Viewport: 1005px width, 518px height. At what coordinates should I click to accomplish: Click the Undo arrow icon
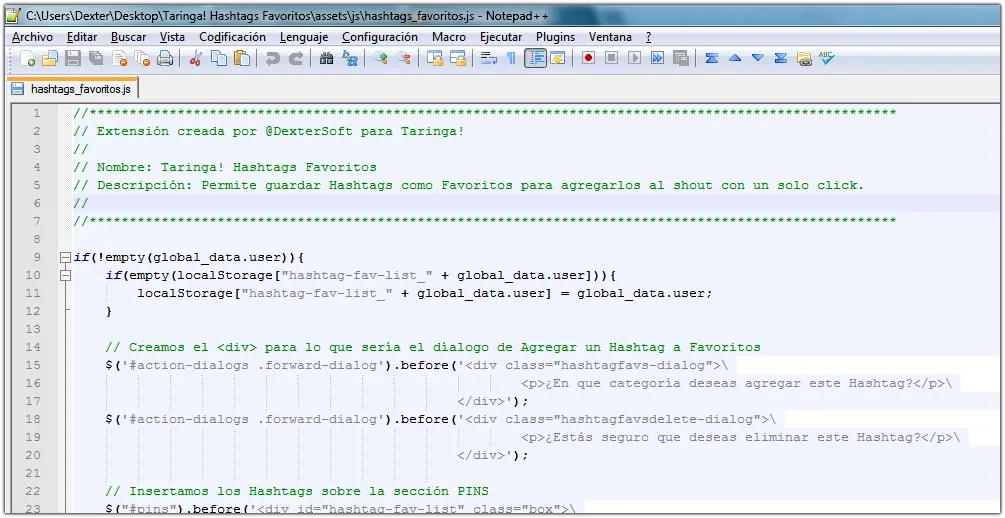272,59
